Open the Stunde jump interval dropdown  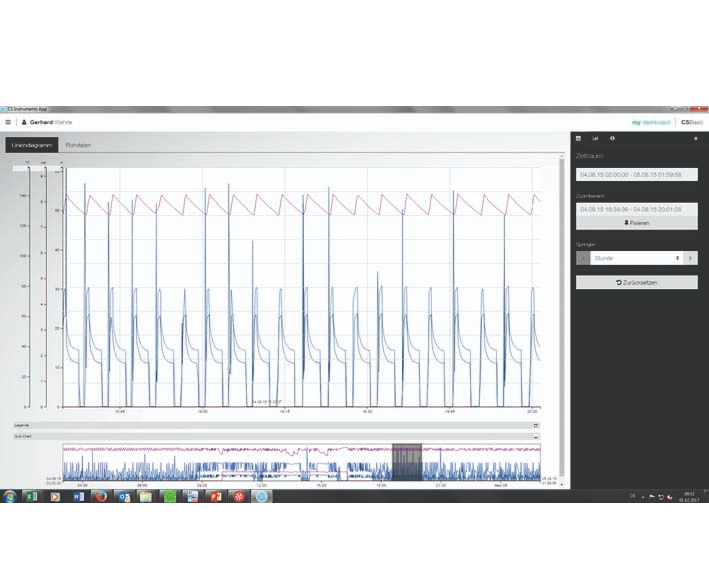(637, 258)
